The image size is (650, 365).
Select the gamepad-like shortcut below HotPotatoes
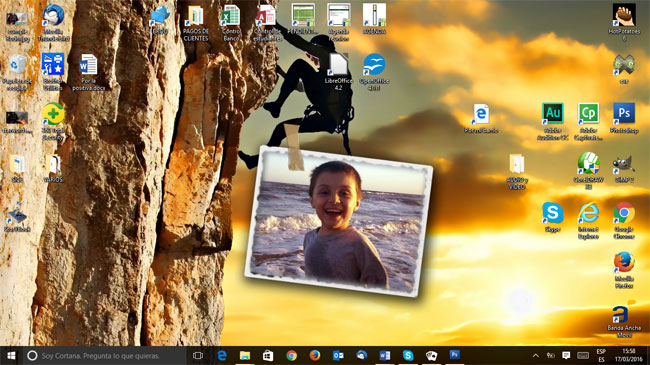click(x=624, y=69)
